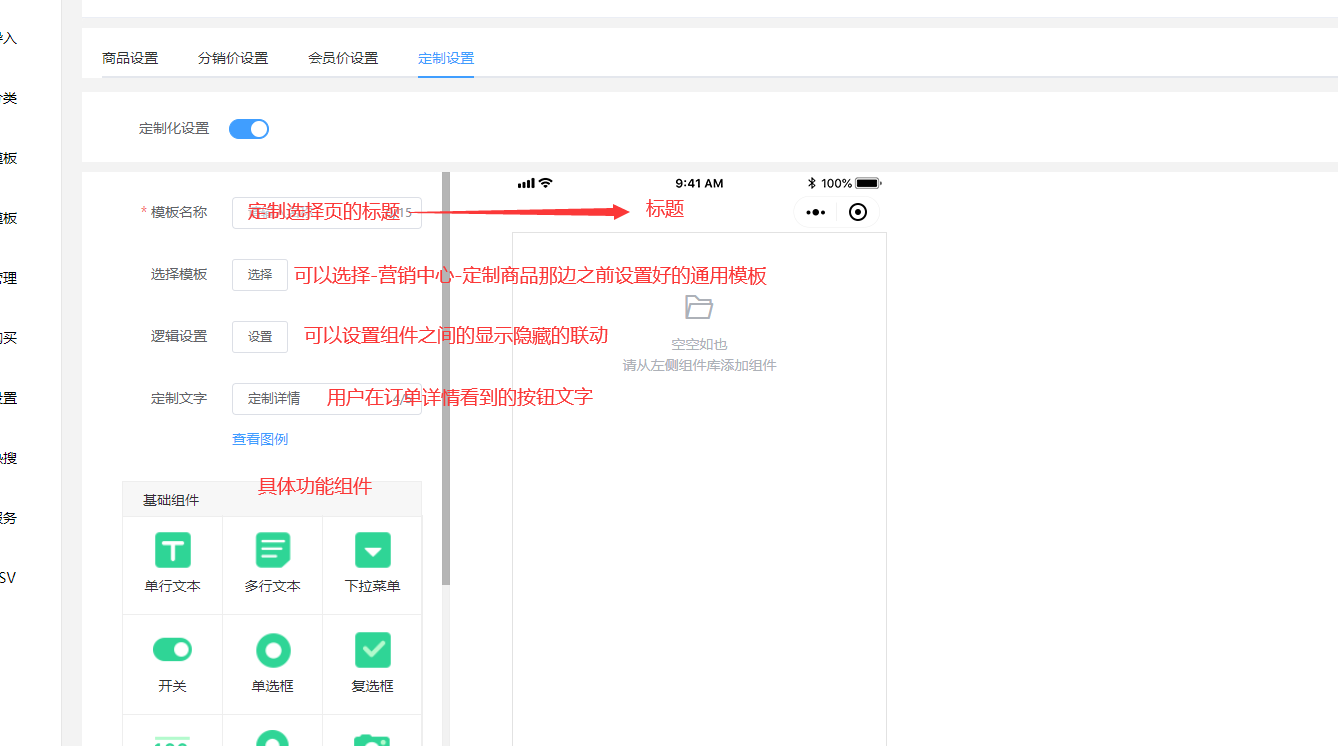The height and width of the screenshot is (746, 1338).
Task: Click the 定制化设置 label
Action: coord(174,129)
